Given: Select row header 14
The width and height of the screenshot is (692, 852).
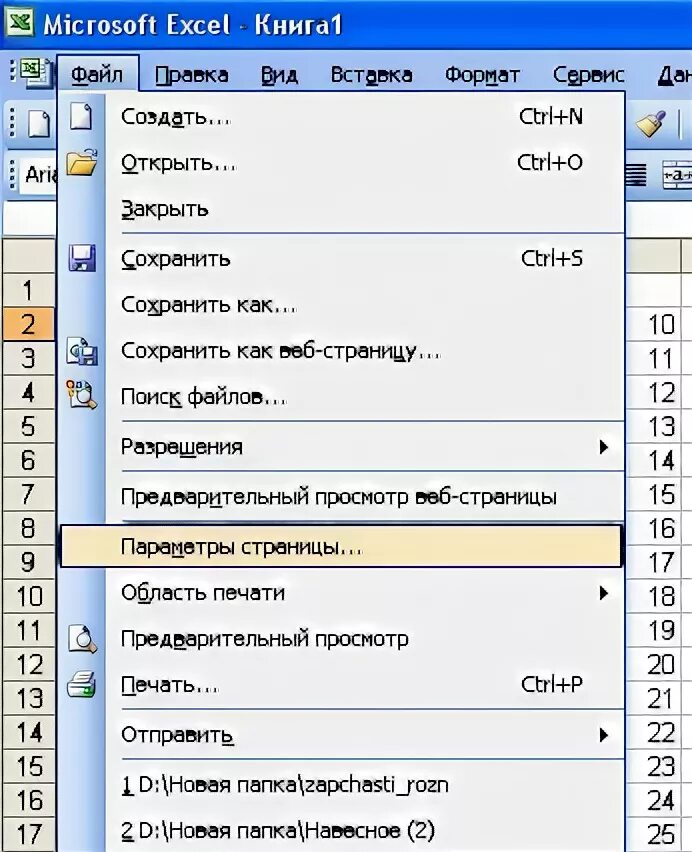Looking at the screenshot, I should click(x=28, y=732).
